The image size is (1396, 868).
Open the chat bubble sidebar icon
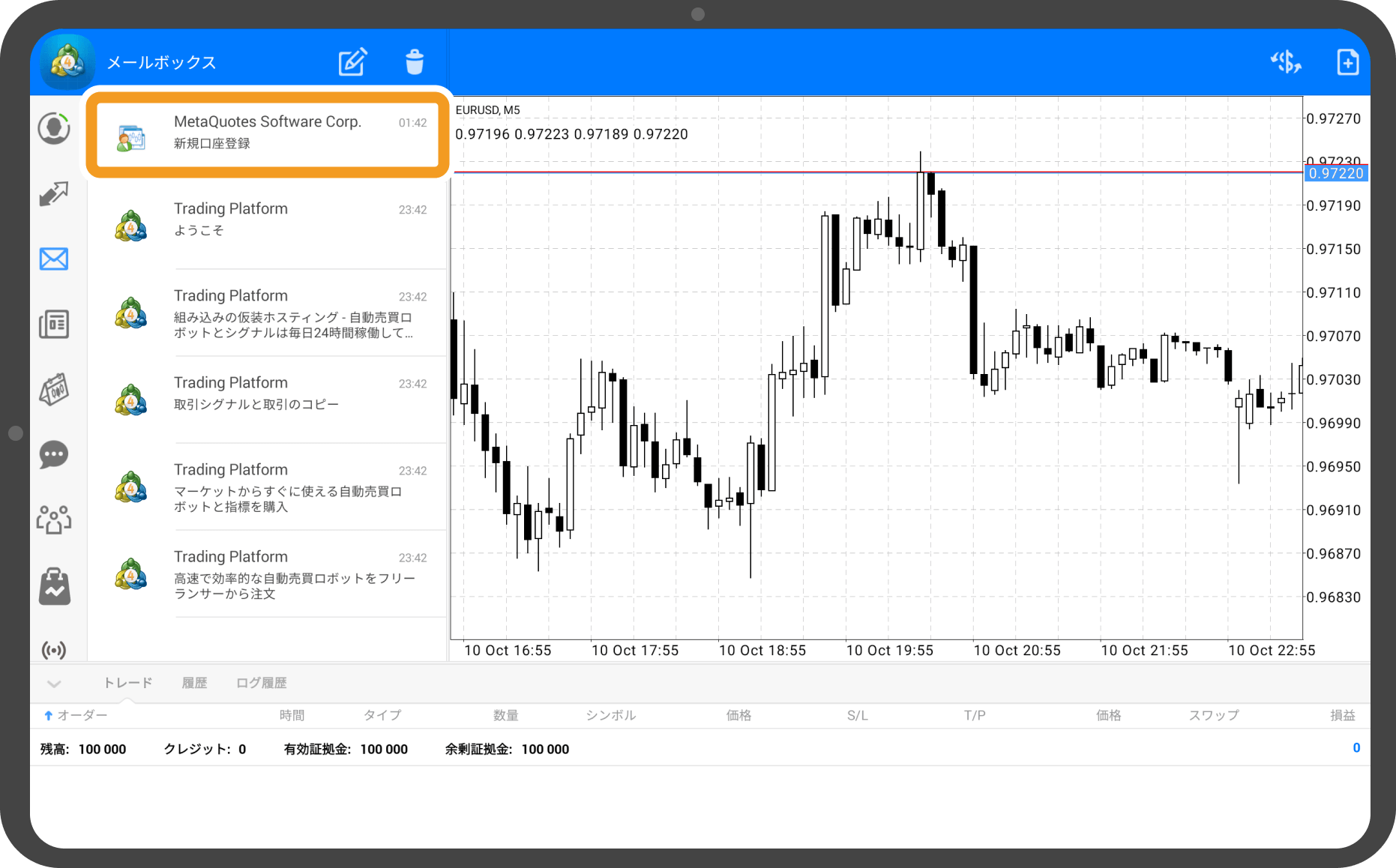coord(54,454)
